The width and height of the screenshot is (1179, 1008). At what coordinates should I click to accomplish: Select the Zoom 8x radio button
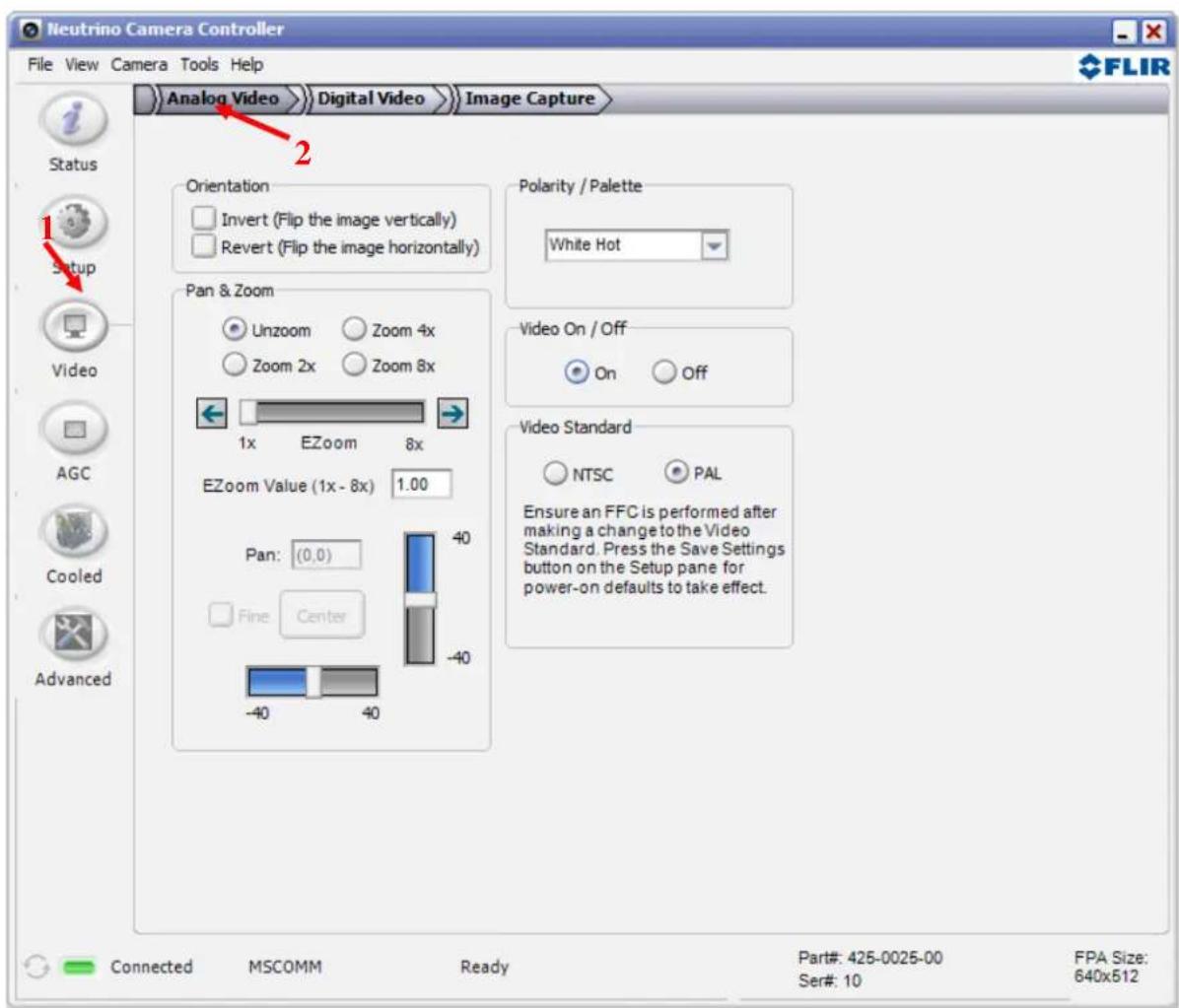pyautogui.click(x=354, y=365)
